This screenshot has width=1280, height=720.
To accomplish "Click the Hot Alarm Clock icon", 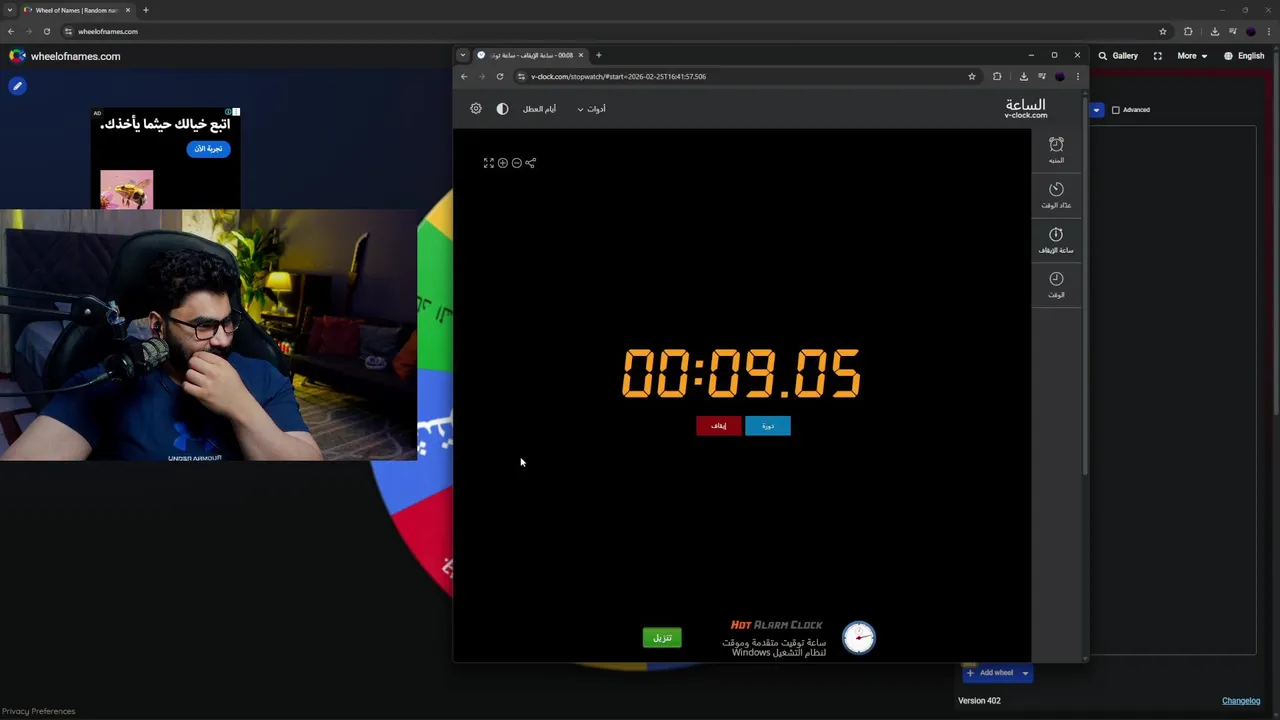I will 859,637.
